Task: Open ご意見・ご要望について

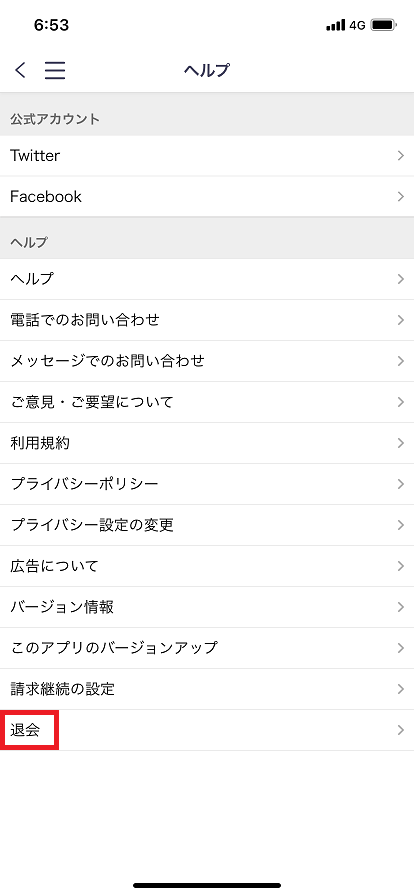Action: [207, 402]
